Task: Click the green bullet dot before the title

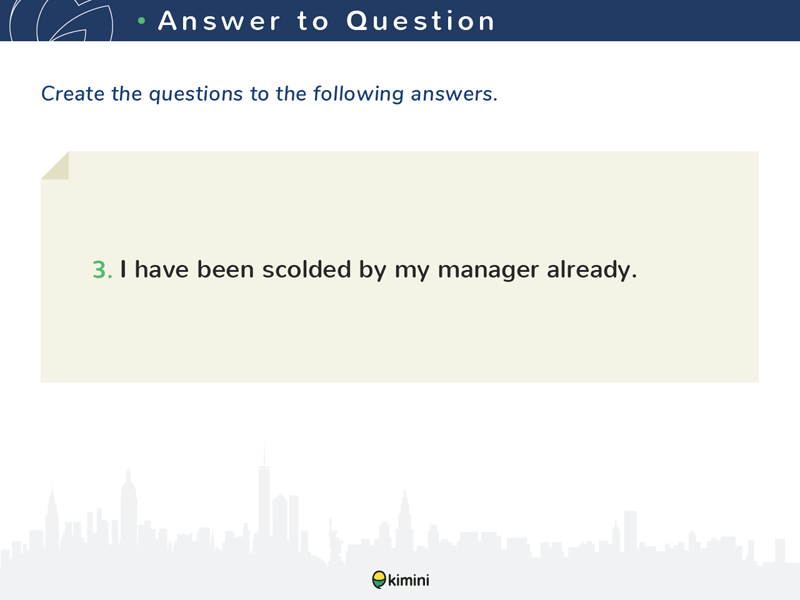Action: pos(143,21)
